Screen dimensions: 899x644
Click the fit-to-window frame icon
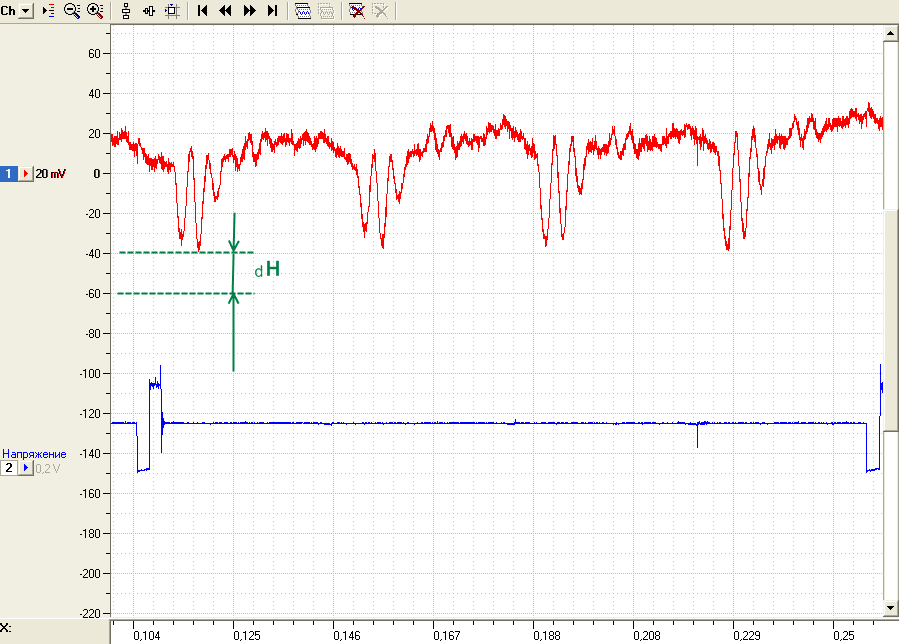click(172, 11)
